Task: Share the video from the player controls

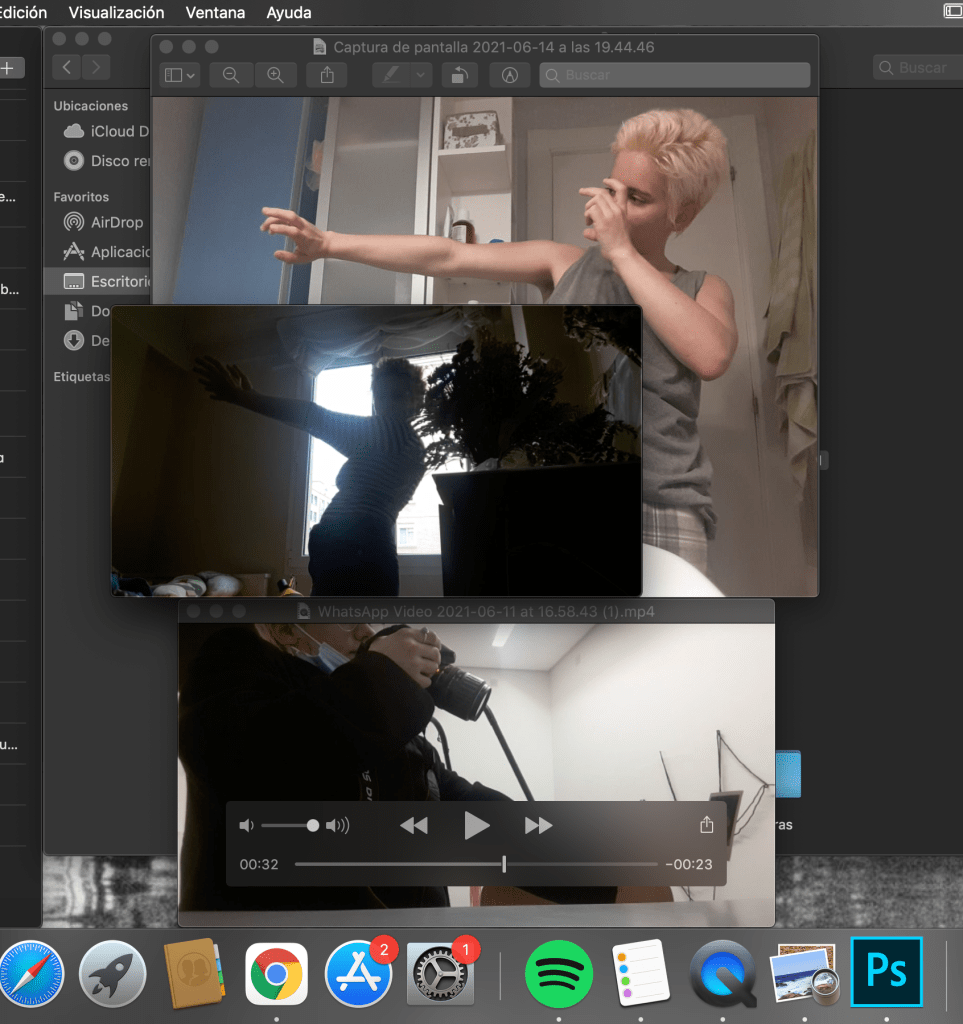Action: click(707, 825)
